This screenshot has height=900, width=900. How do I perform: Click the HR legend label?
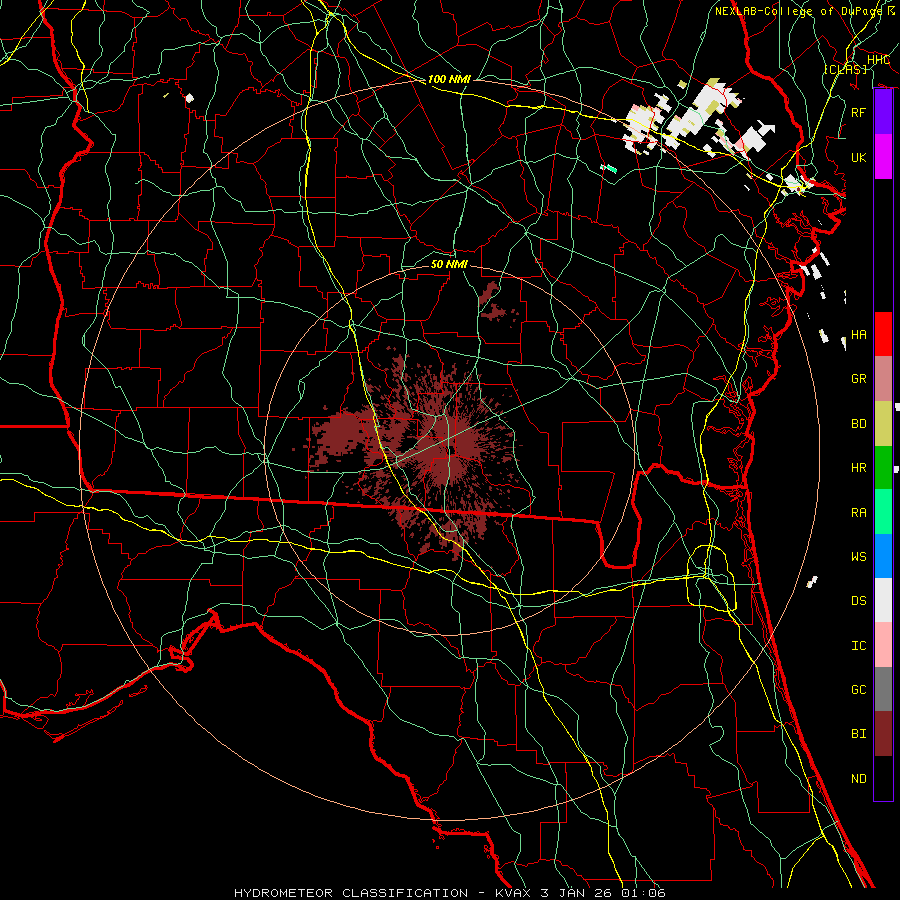(x=858, y=468)
